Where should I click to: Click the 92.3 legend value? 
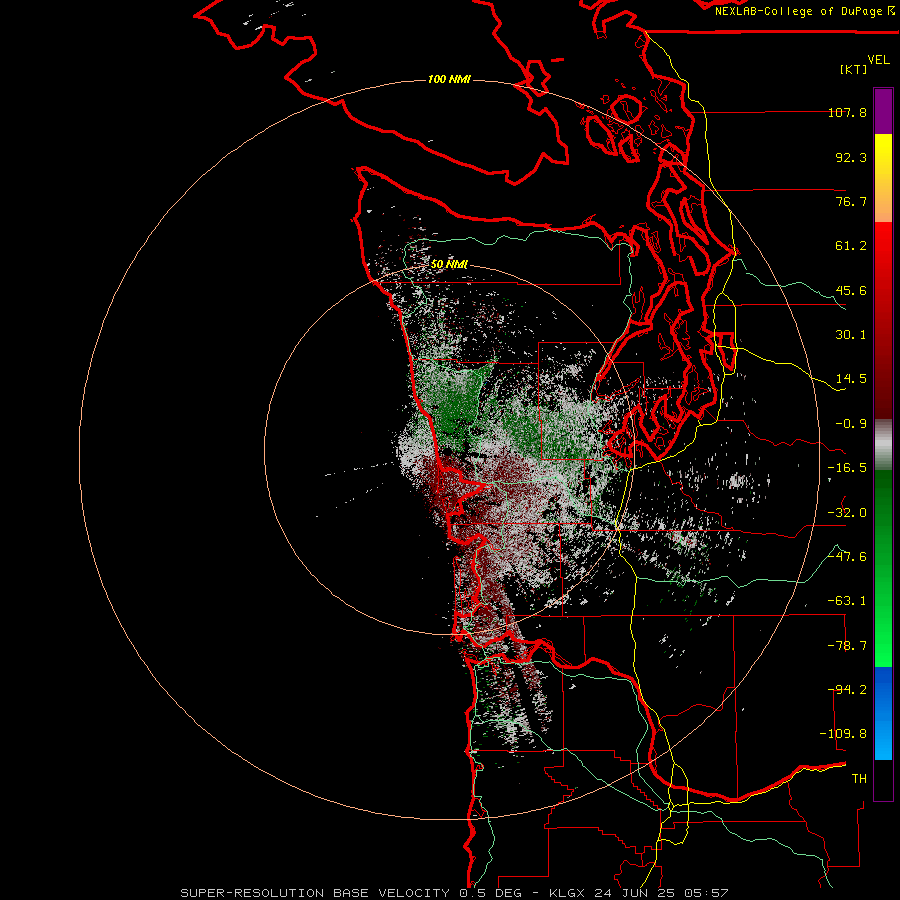click(x=851, y=157)
